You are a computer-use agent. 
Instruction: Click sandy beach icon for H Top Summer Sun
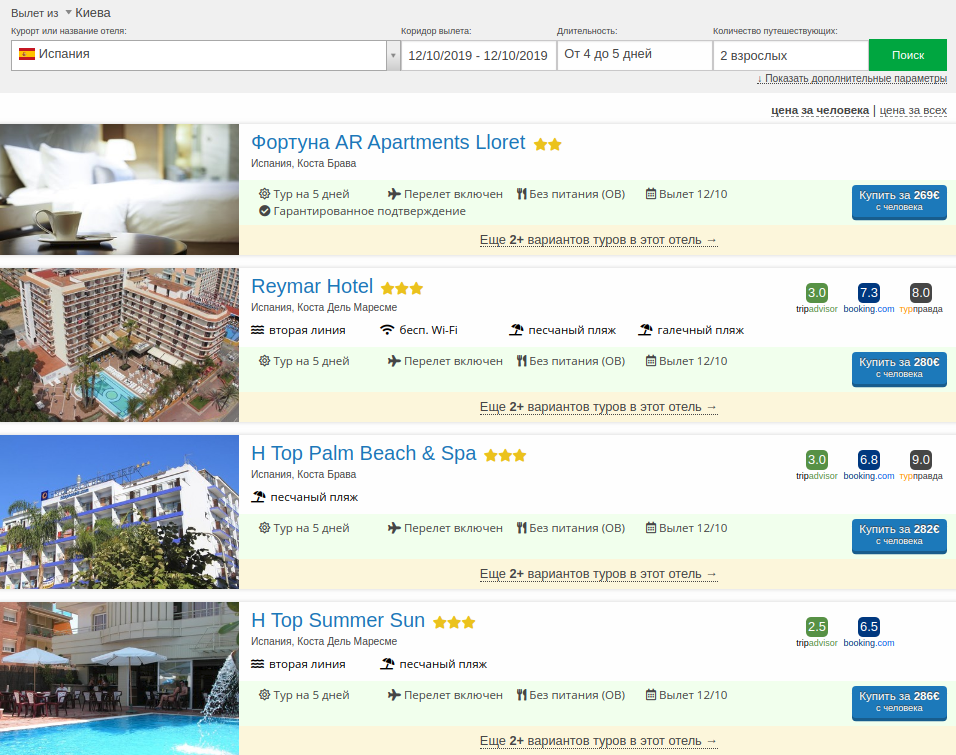point(387,664)
